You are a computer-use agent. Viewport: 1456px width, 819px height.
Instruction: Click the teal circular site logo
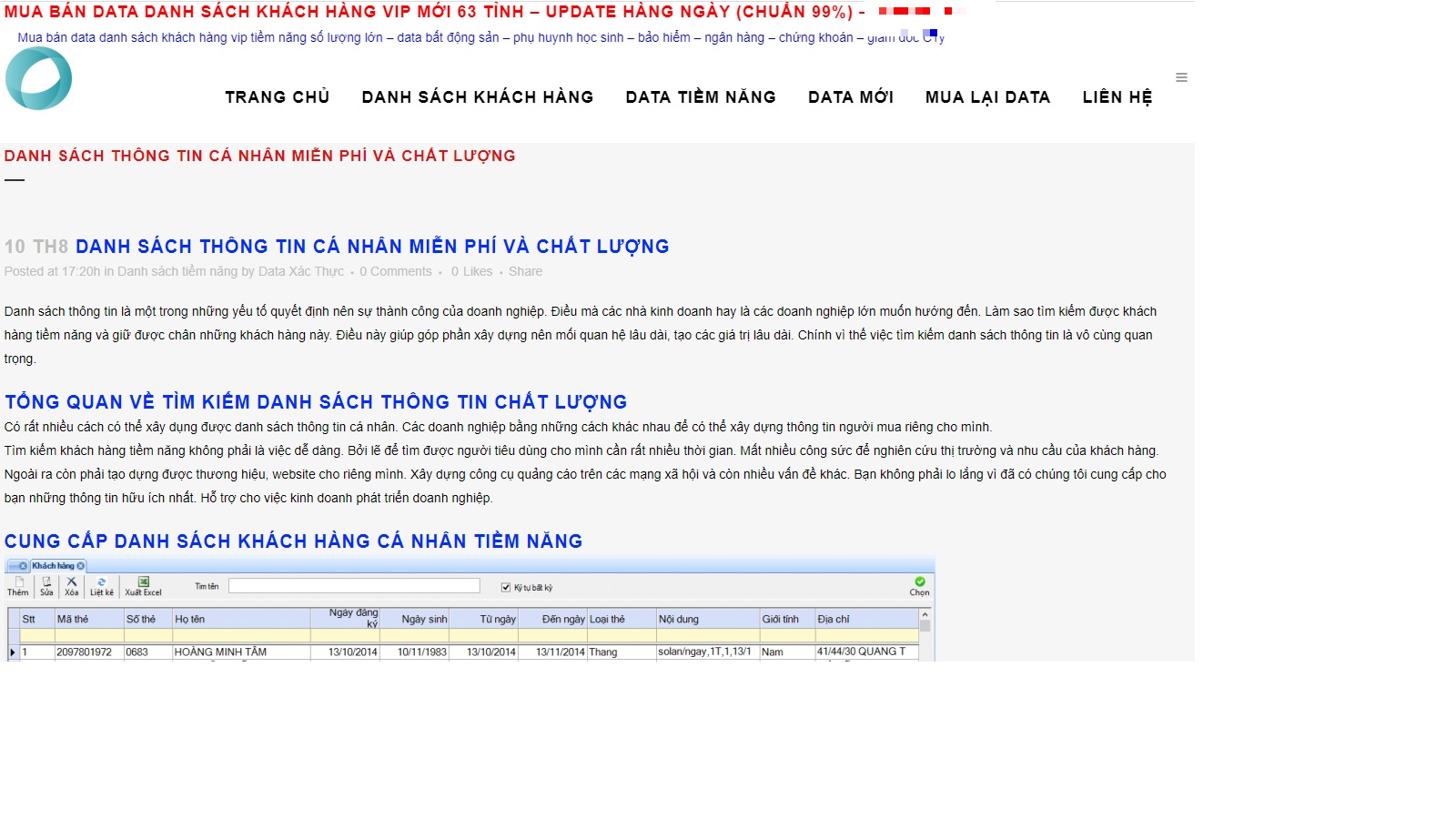pos(38,78)
